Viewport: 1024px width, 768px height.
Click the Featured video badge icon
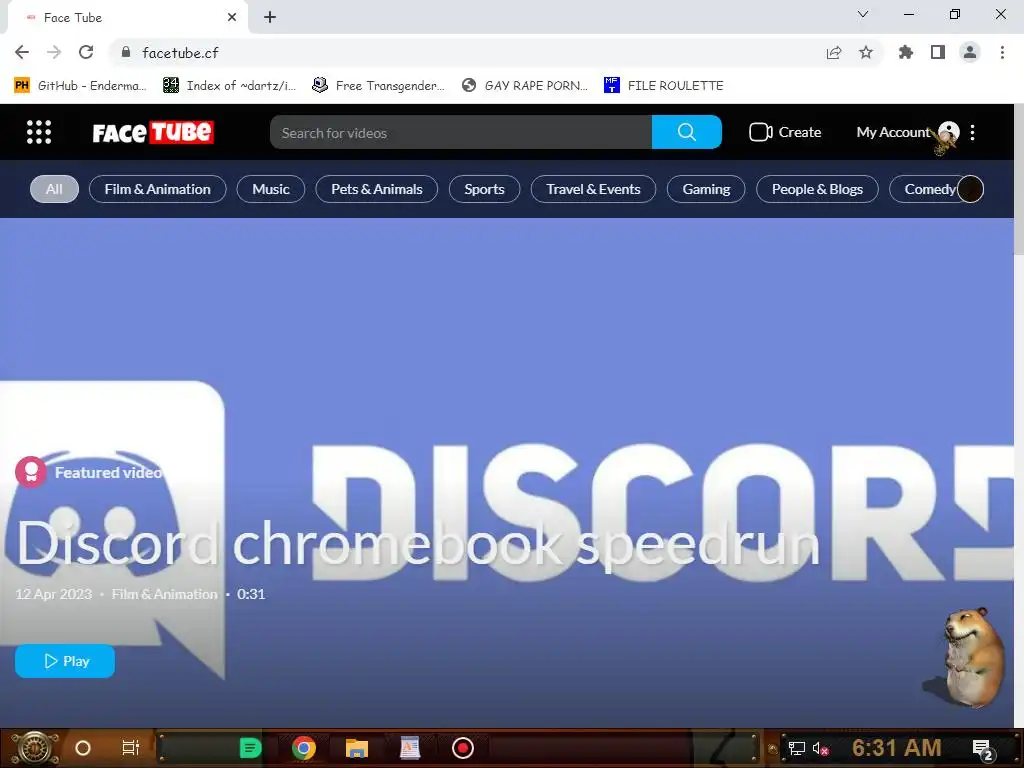pyautogui.click(x=31, y=472)
